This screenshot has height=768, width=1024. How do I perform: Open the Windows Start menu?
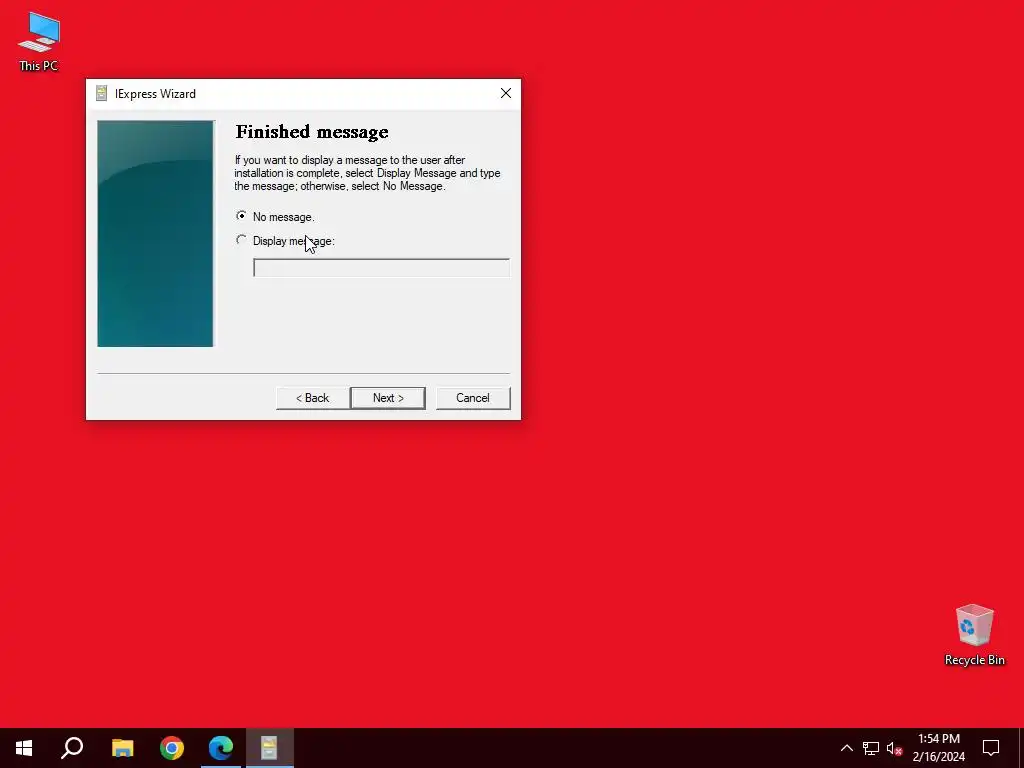24,748
